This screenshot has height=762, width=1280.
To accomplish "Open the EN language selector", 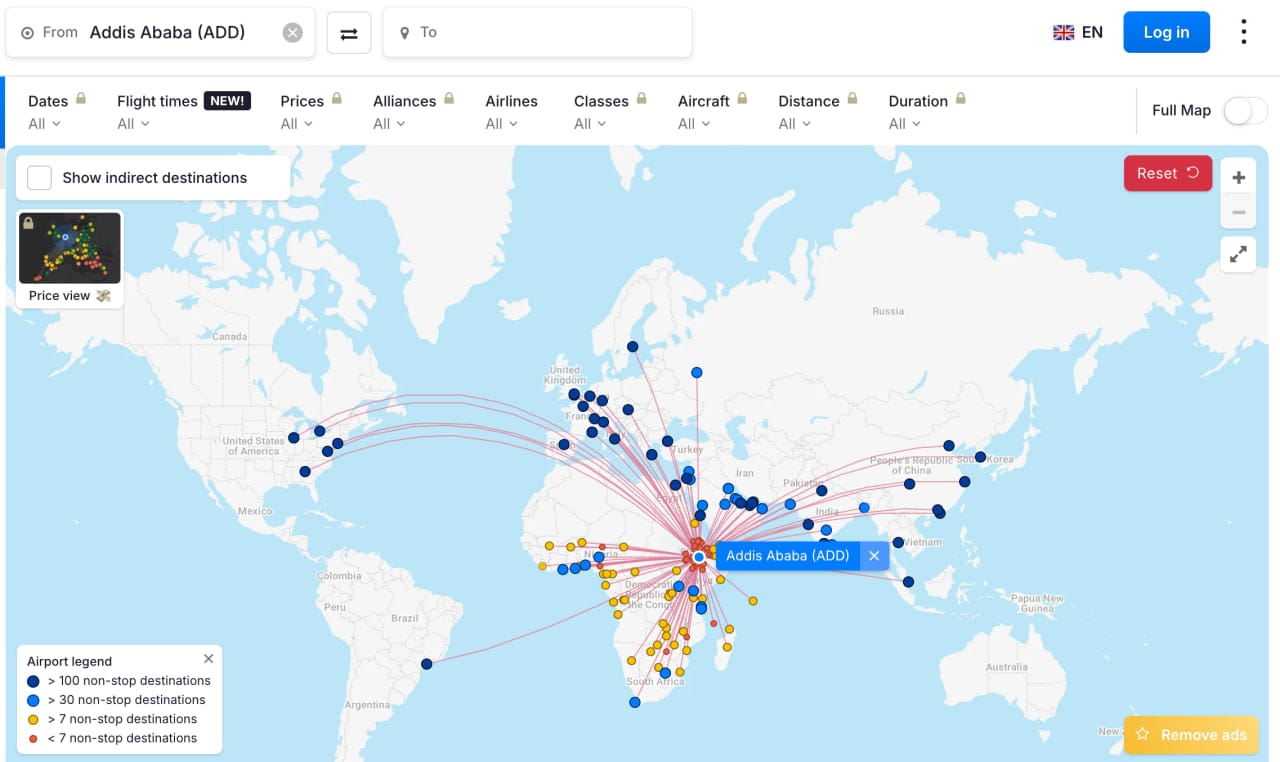I will pos(1078,32).
